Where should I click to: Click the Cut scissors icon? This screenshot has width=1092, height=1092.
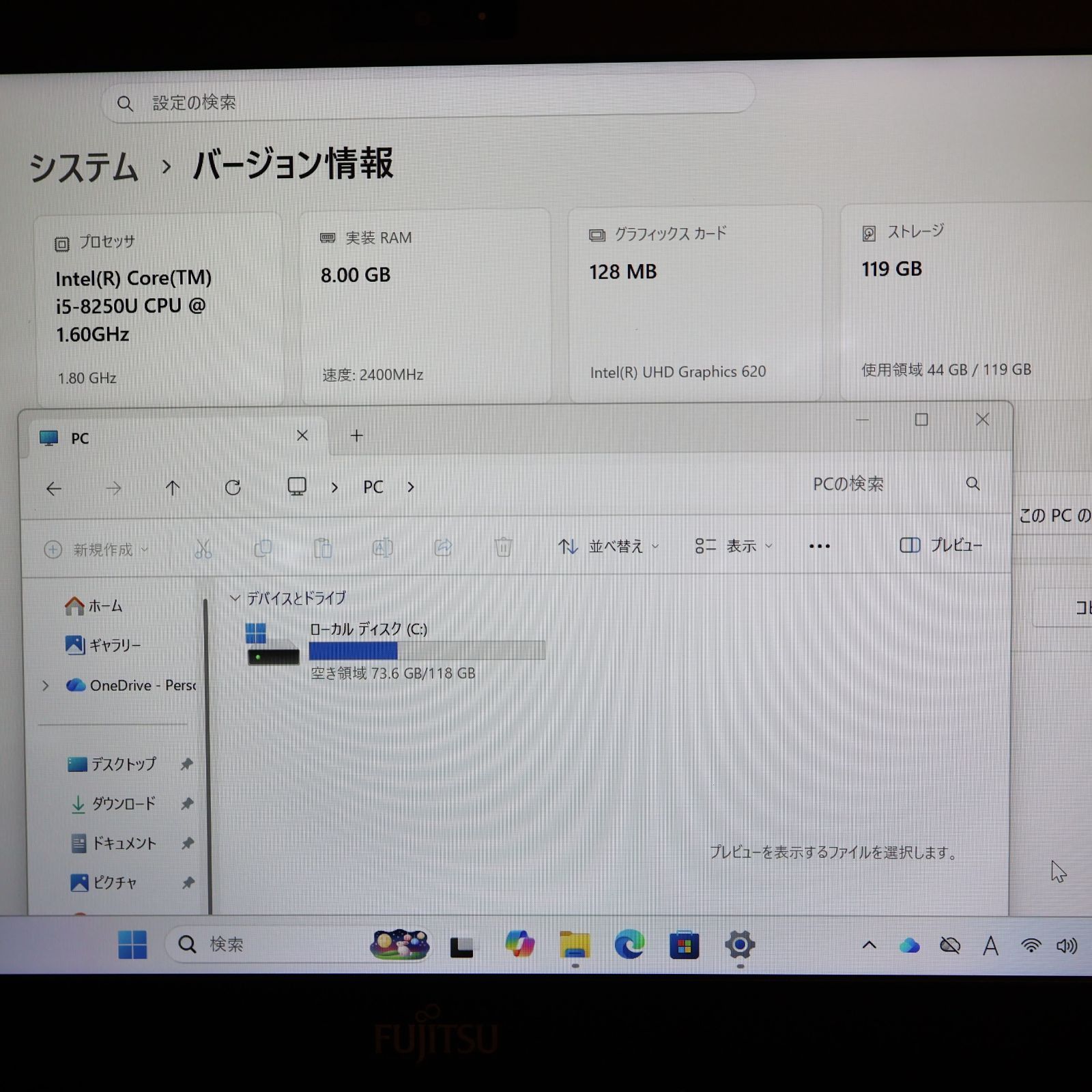point(203,549)
